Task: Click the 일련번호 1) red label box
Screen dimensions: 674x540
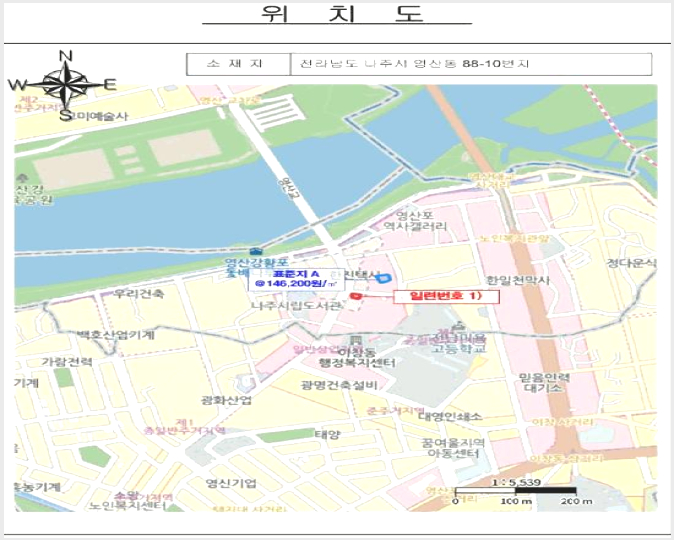Action: click(447, 296)
